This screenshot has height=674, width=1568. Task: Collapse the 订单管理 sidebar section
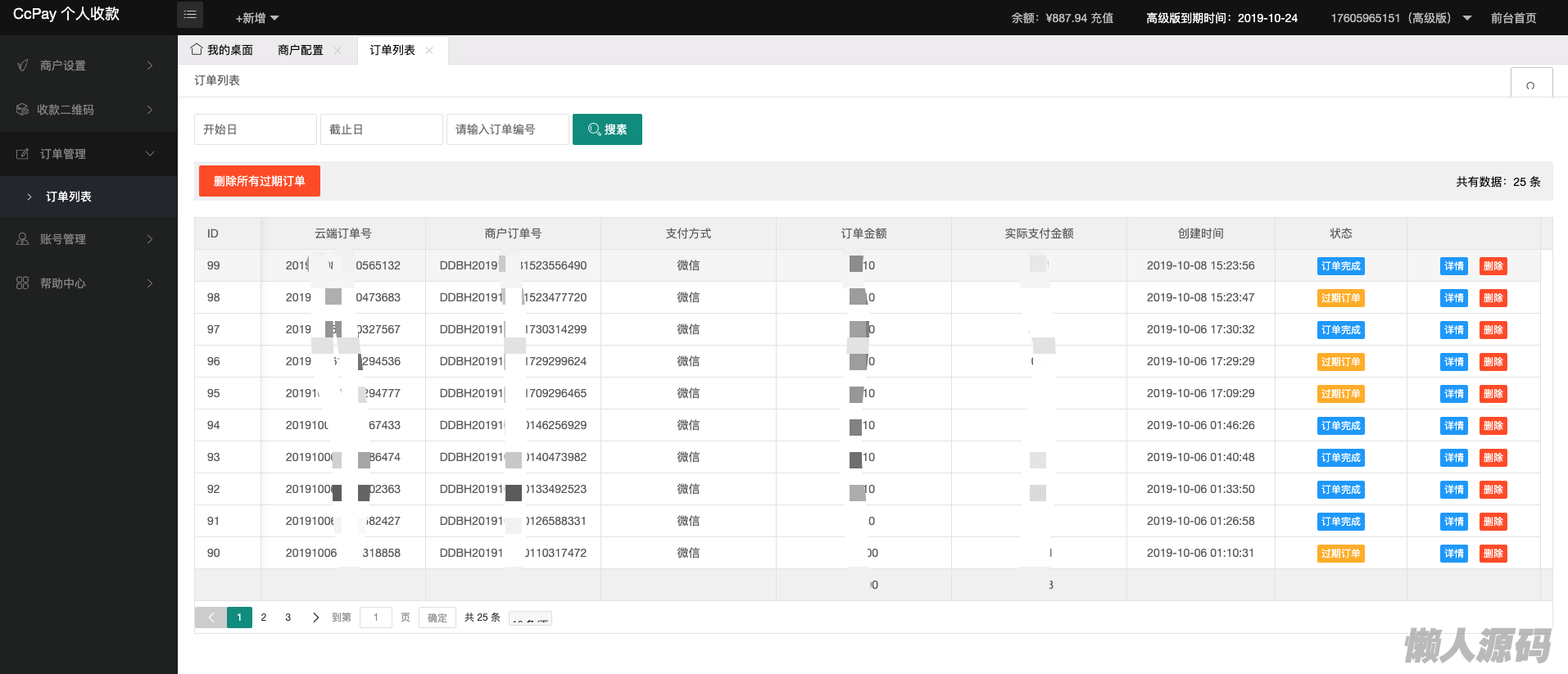tap(150, 154)
